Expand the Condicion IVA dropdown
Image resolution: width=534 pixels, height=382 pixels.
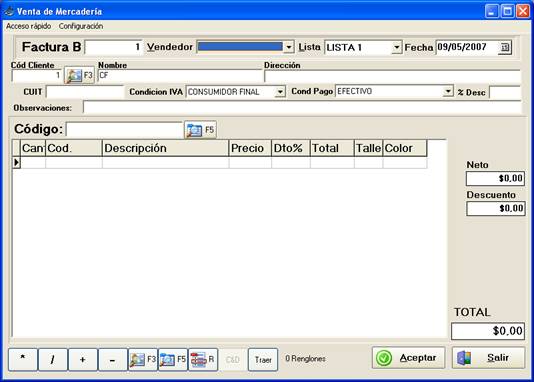(280, 92)
